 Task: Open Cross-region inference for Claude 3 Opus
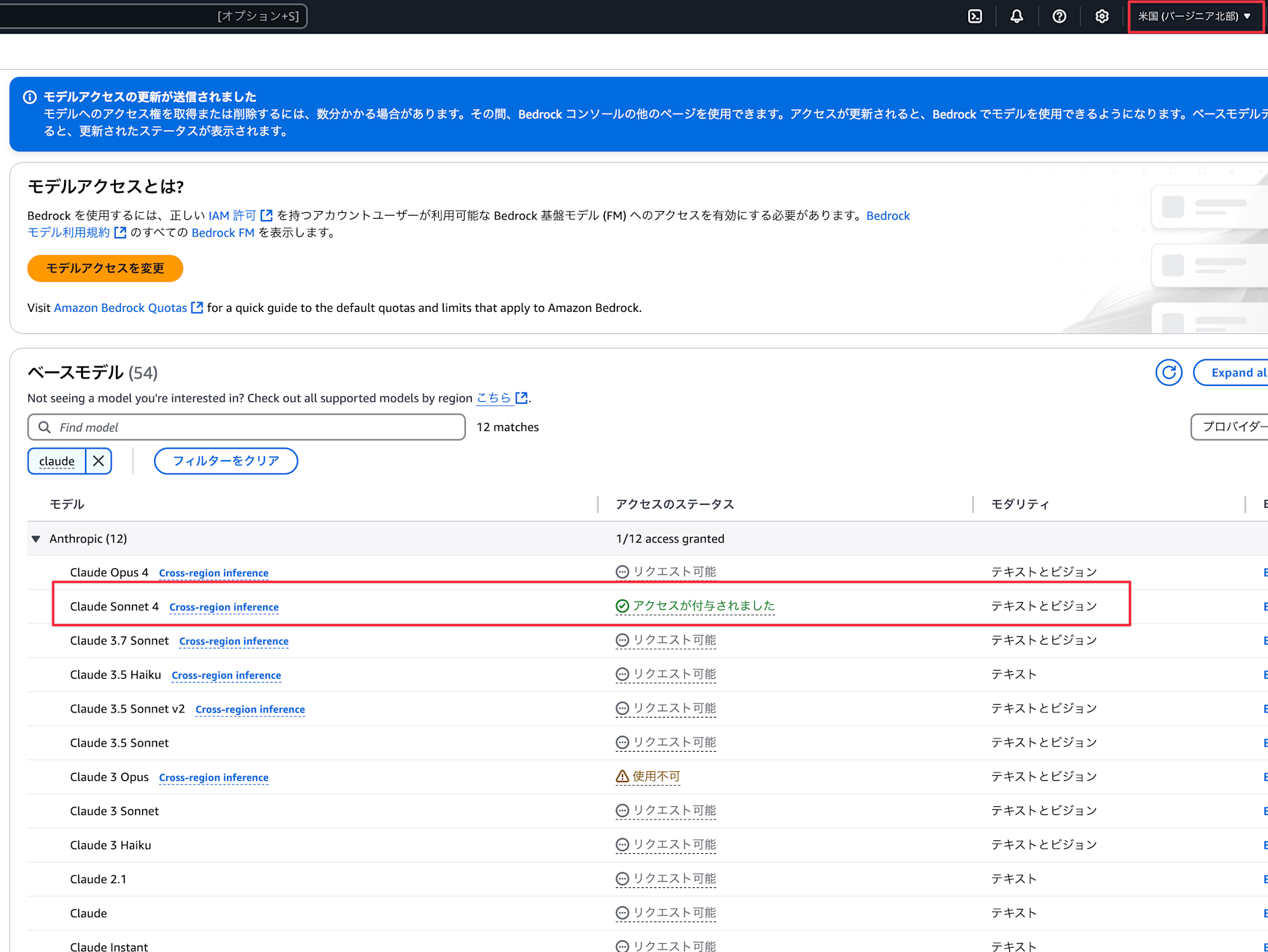pos(214,778)
